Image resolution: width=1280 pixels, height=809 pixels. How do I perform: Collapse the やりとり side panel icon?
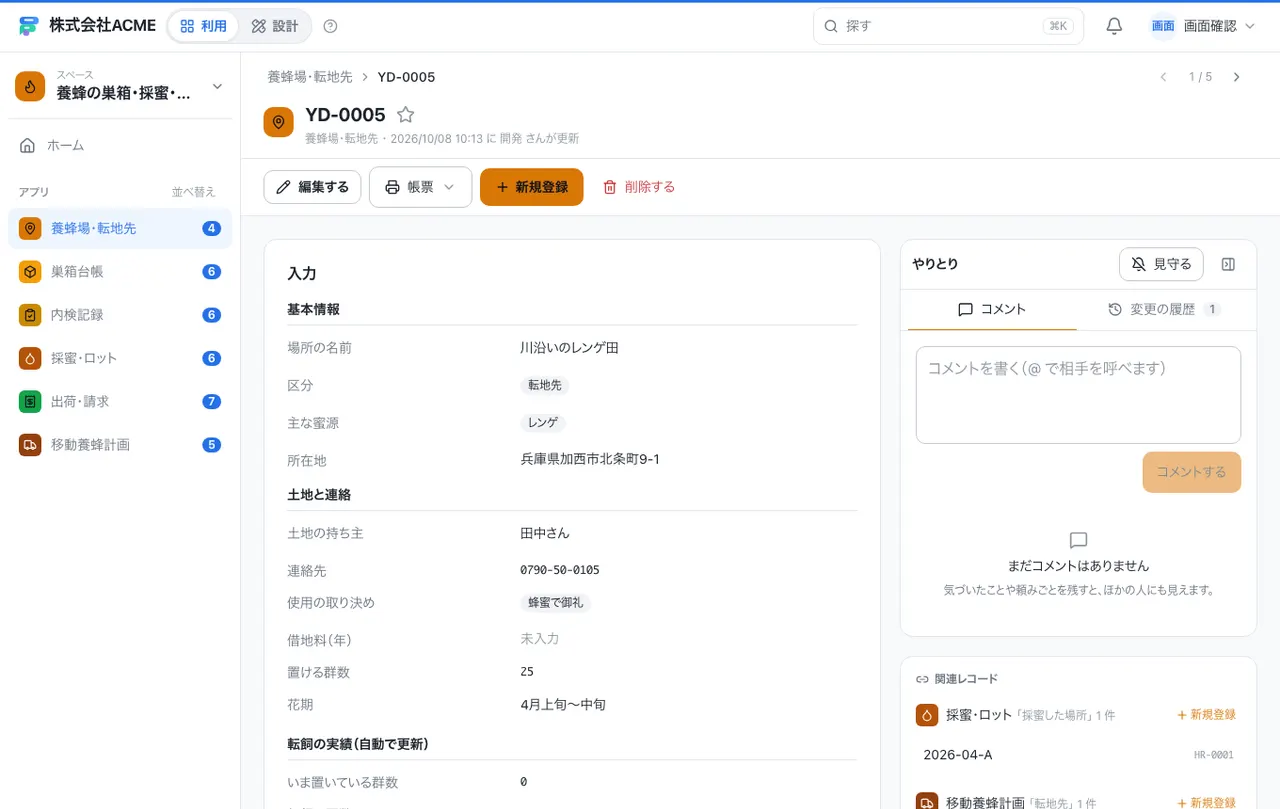click(x=1228, y=264)
